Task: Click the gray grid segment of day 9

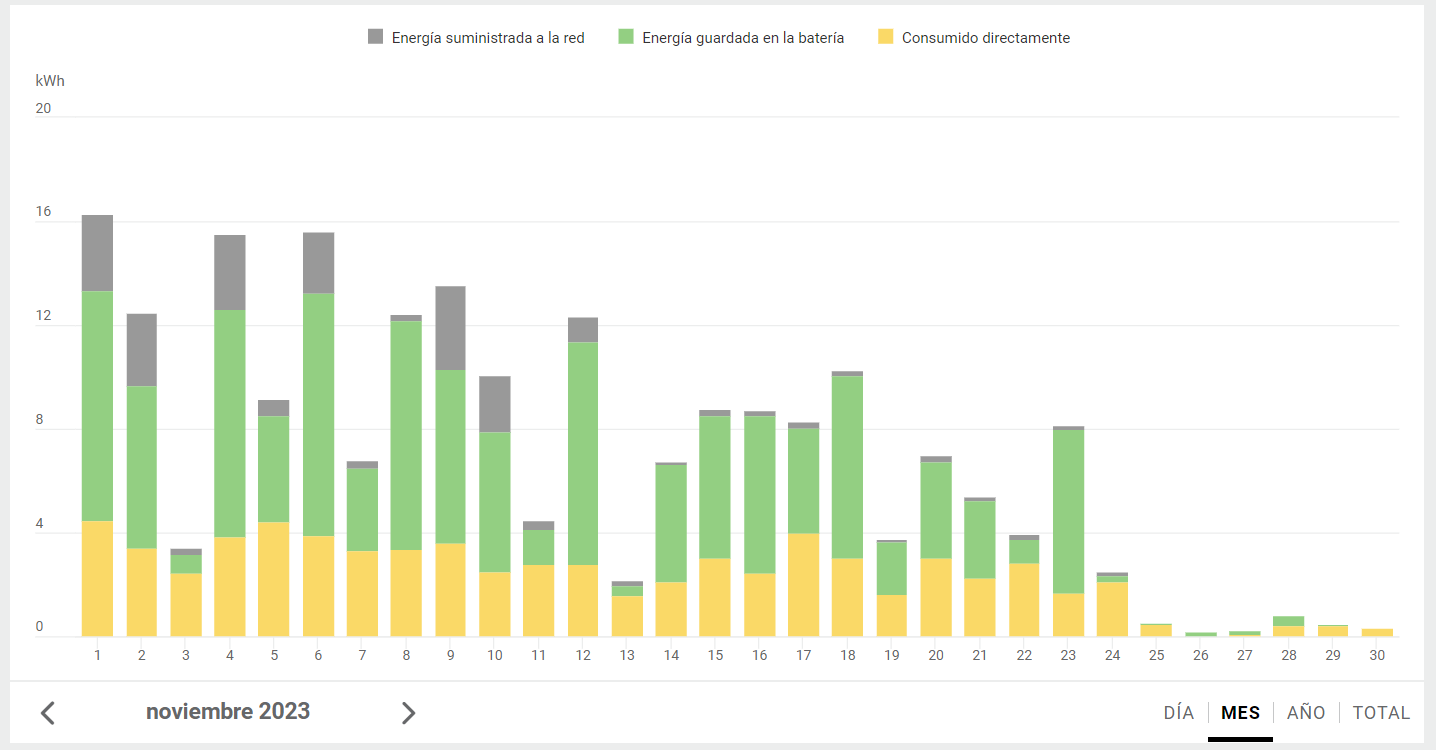Action: (x=450, y=328)
